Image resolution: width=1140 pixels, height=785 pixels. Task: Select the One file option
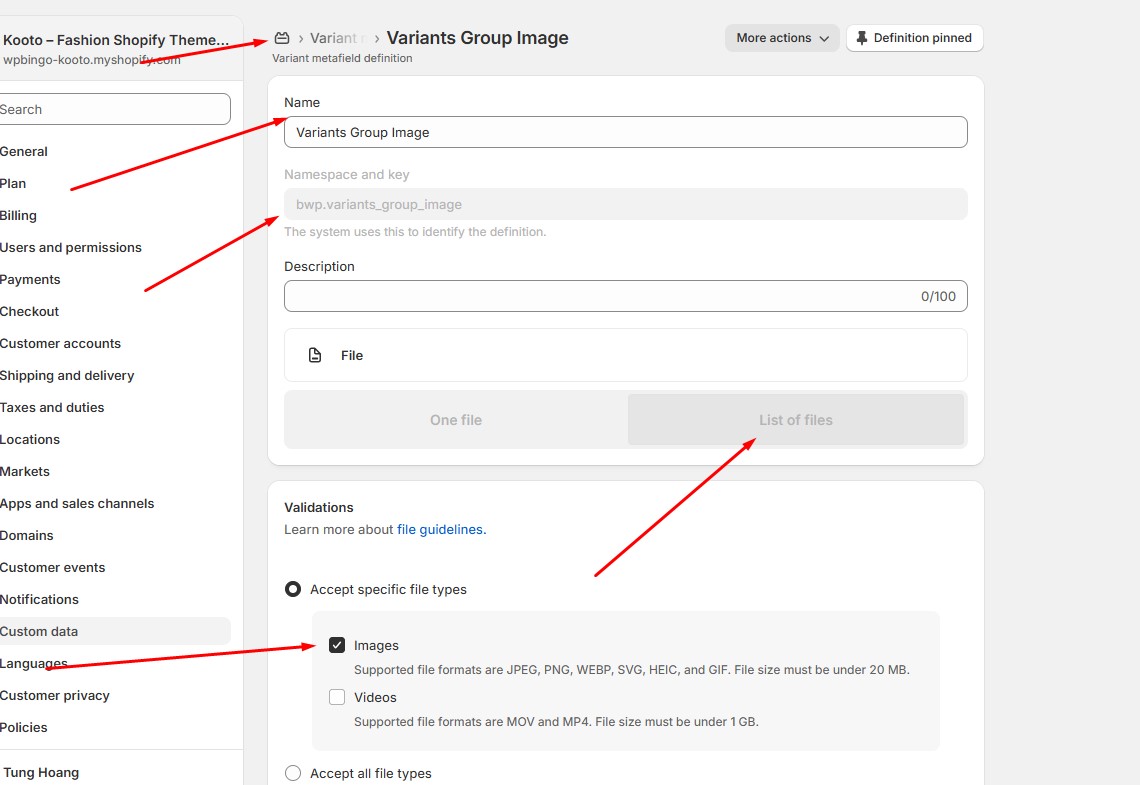(456, 420)
